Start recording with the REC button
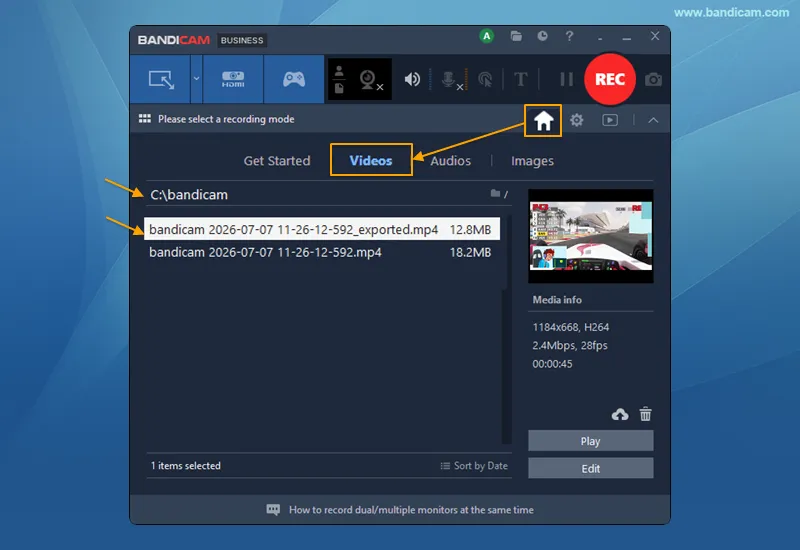Image resolution: width=800 pixels, height=550 pixels. [x=610, y=79]
